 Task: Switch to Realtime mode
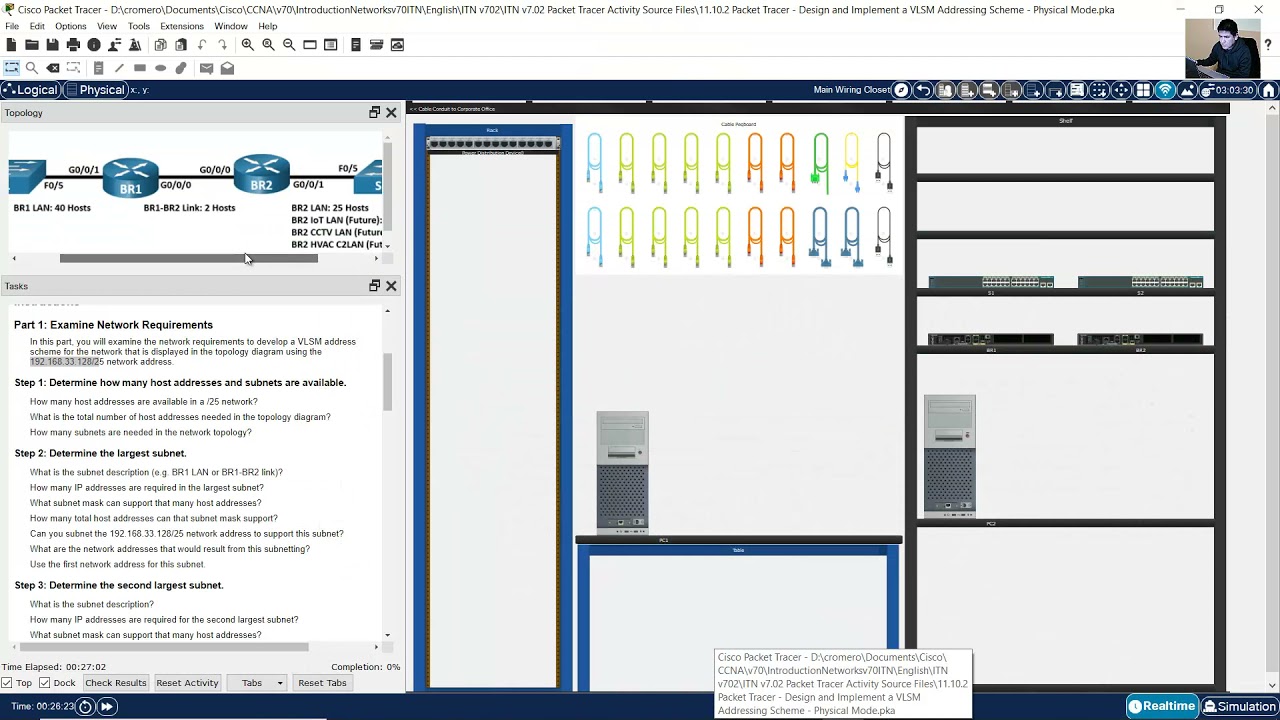click(x=1163, y=706)
